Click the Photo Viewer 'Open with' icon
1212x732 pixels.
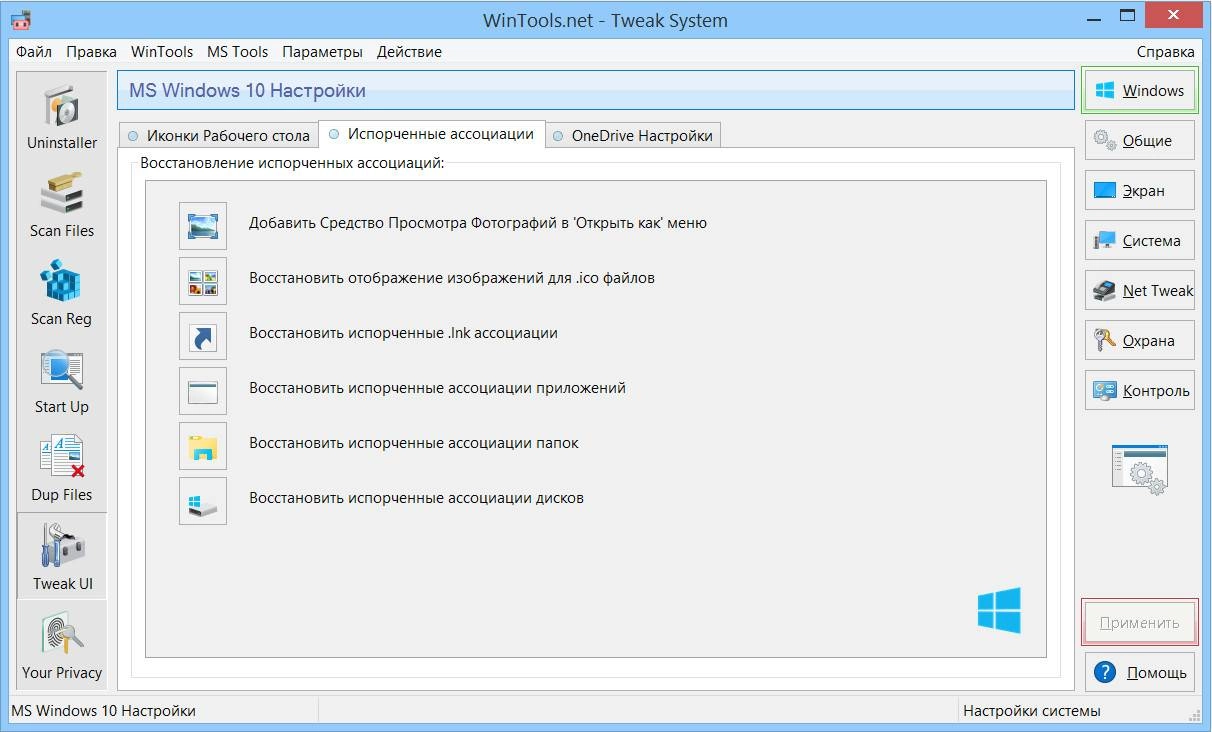click(x=203, y=225)
